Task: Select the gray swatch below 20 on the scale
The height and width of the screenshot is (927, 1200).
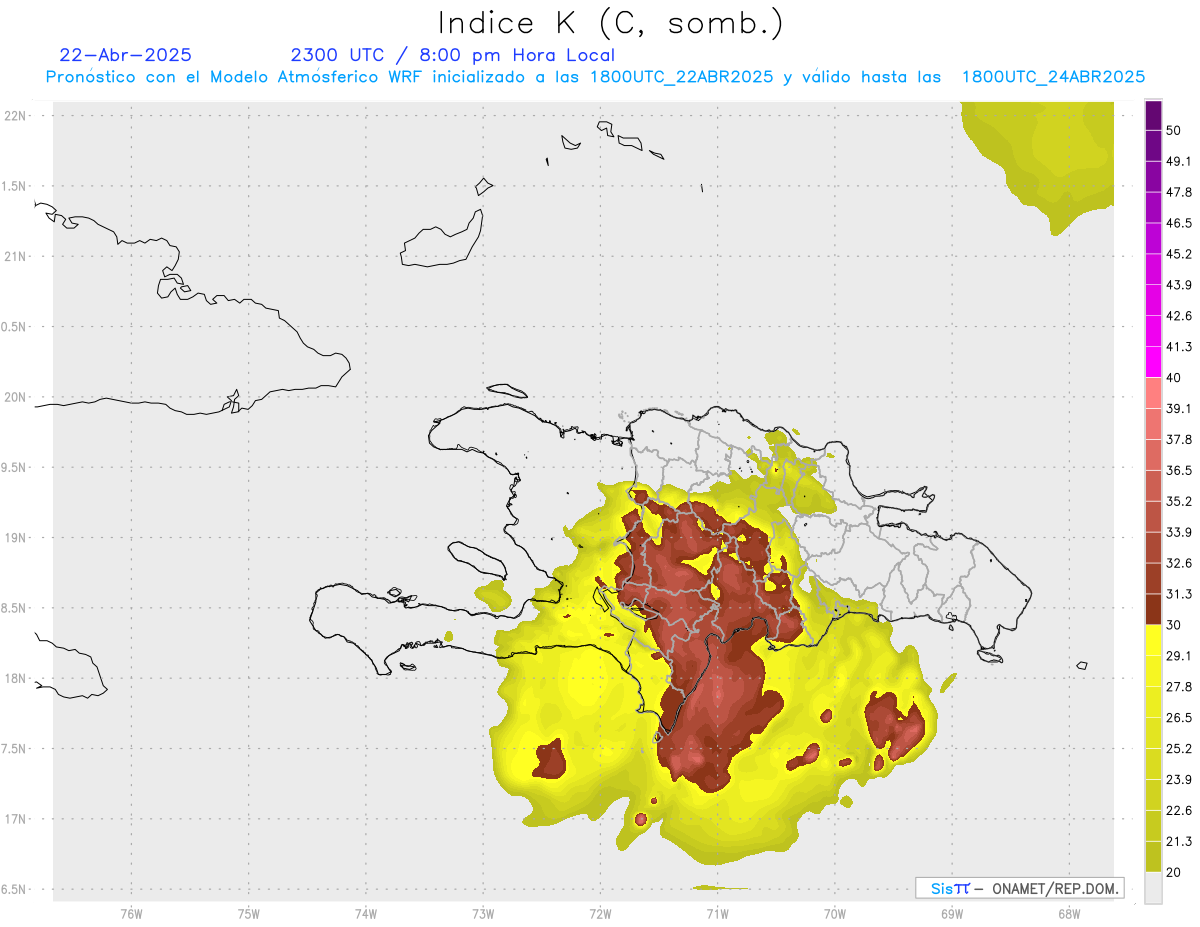Action: point(1153,887)
